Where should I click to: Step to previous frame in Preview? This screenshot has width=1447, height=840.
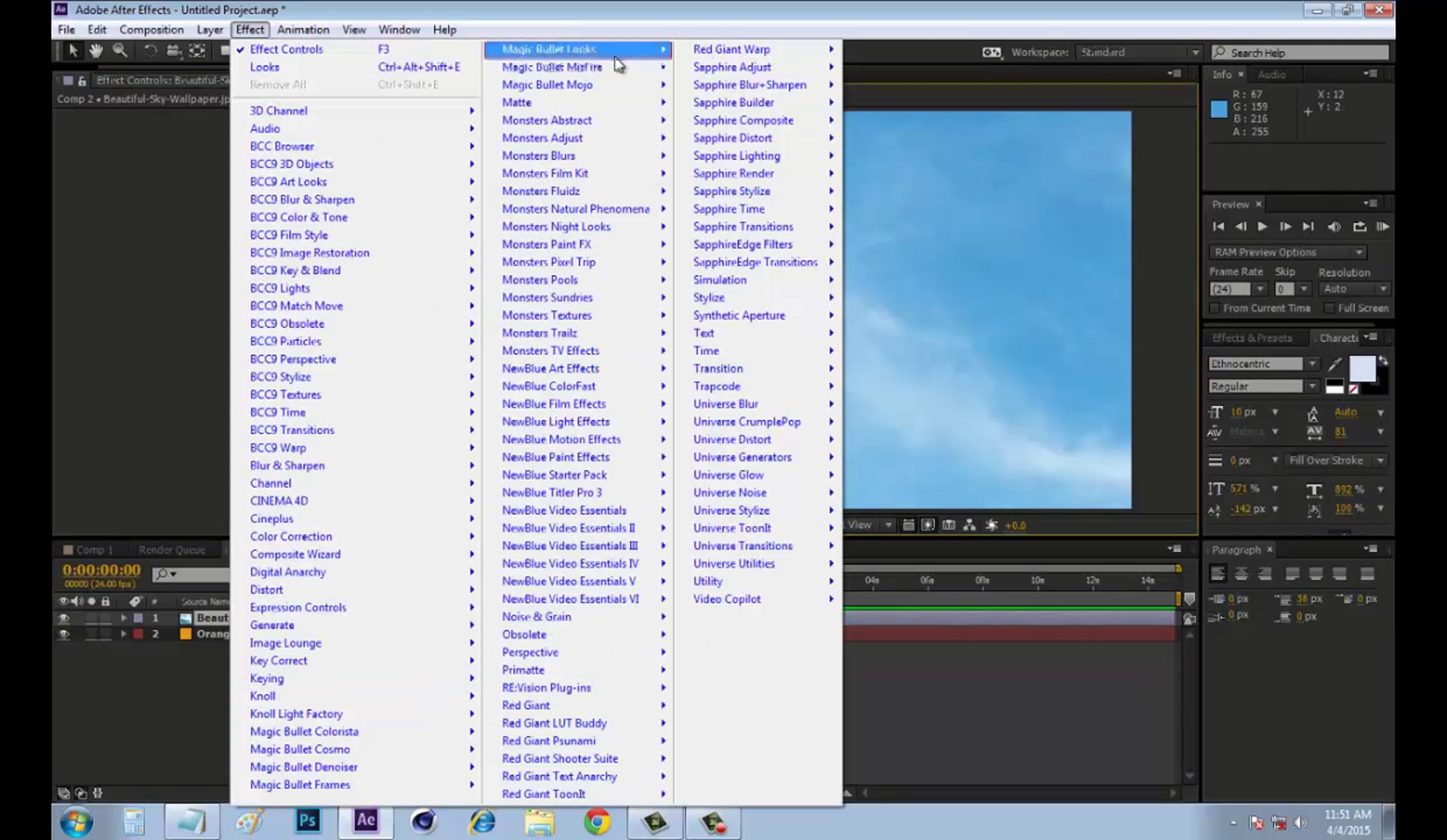[x=1240, y=227]
